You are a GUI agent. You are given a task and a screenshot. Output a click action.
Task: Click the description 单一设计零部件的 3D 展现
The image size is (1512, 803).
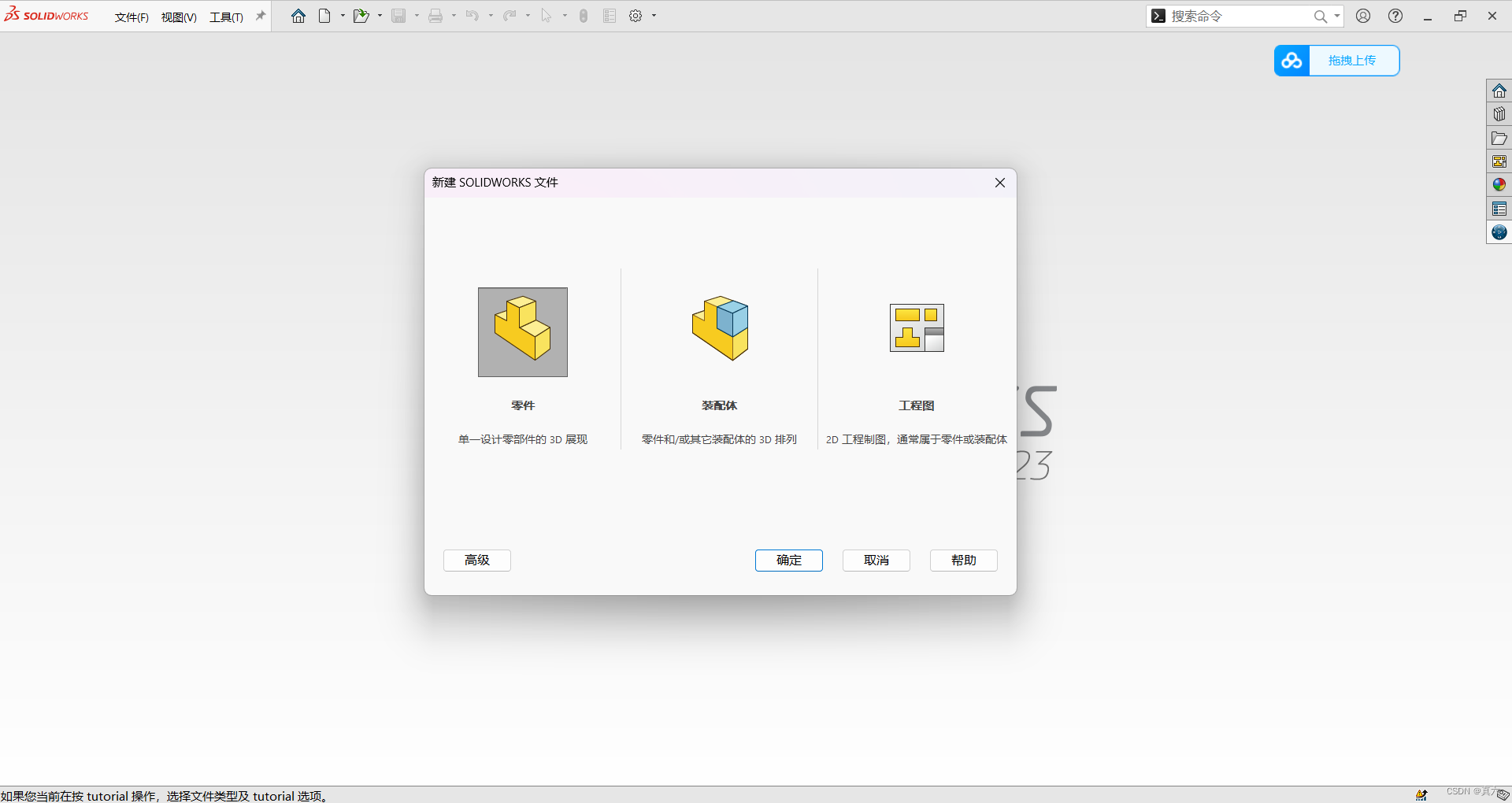tap(523, 439)
